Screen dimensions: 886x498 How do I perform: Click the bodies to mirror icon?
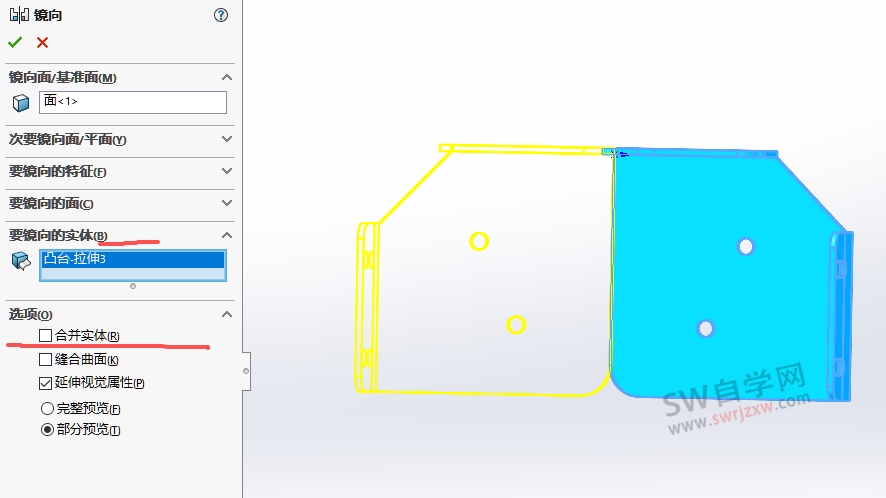pos(21,261)
